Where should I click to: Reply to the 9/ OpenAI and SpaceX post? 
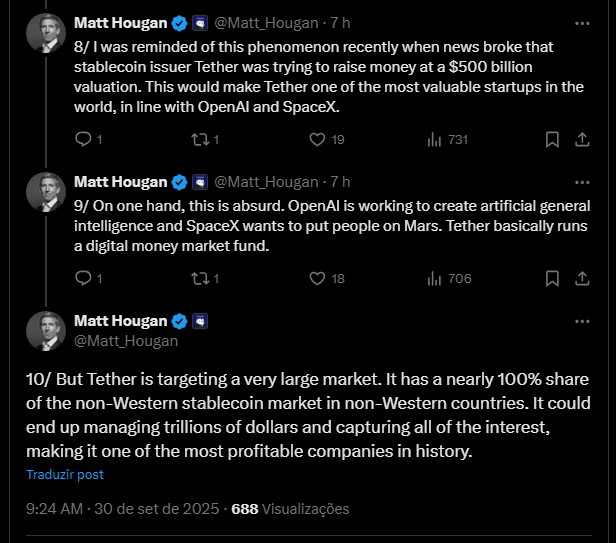[83, 278]
